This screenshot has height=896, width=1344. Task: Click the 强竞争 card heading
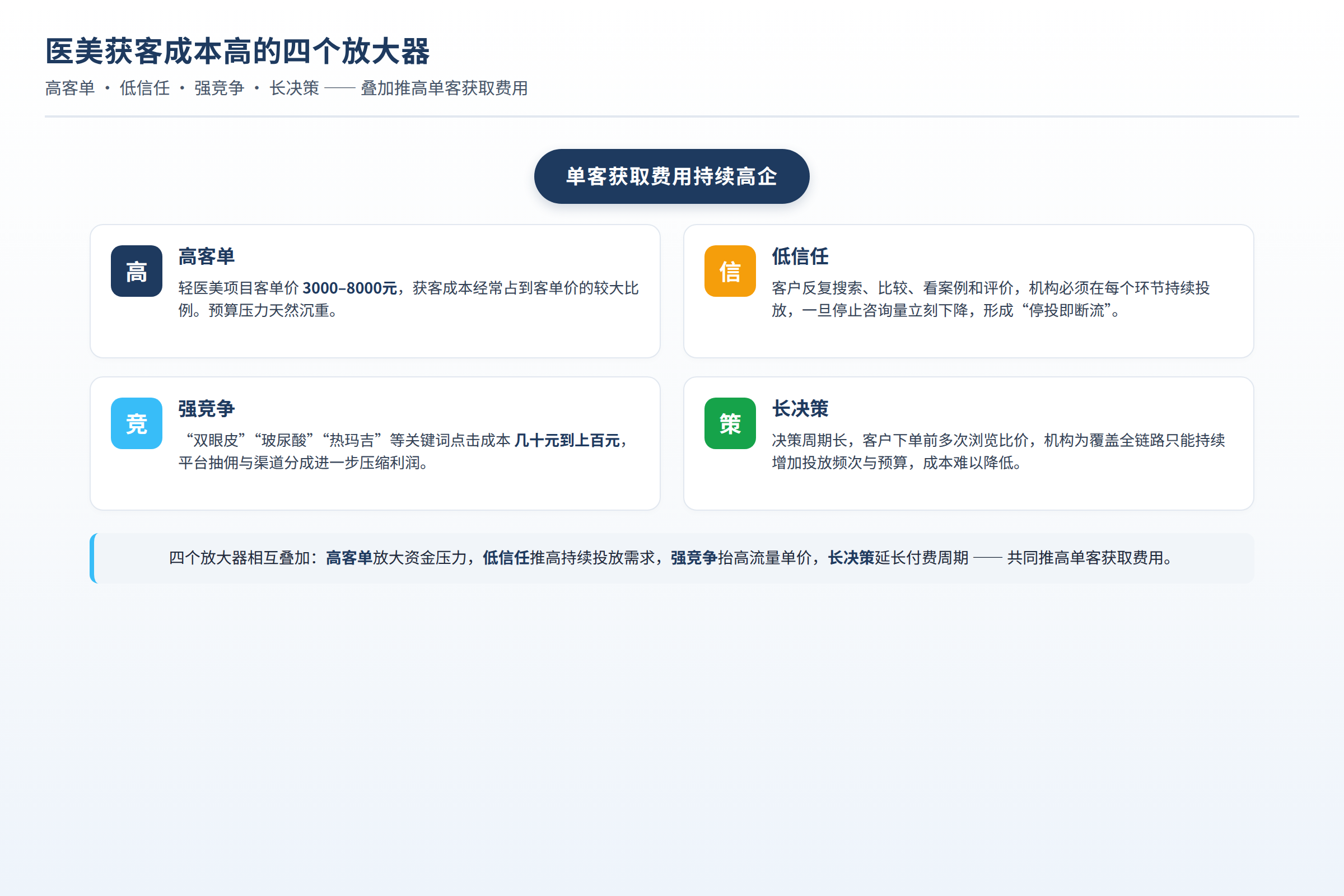tap(206, 409)
